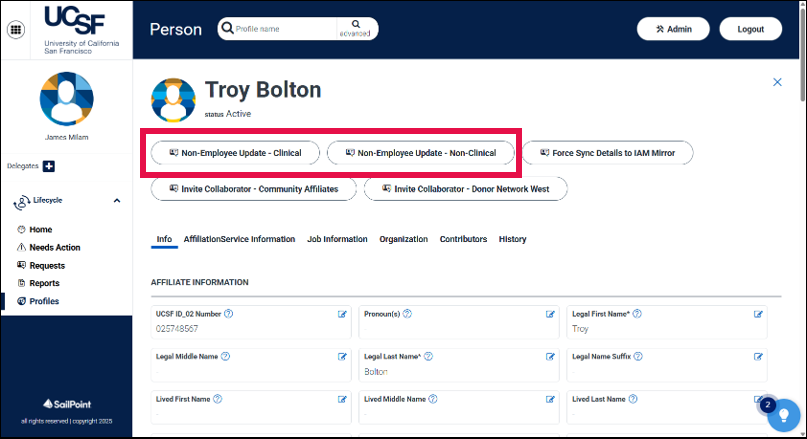The image size is (807, 439).
Task: Edit the Legal First Name field
Action: tap(758, 314)
